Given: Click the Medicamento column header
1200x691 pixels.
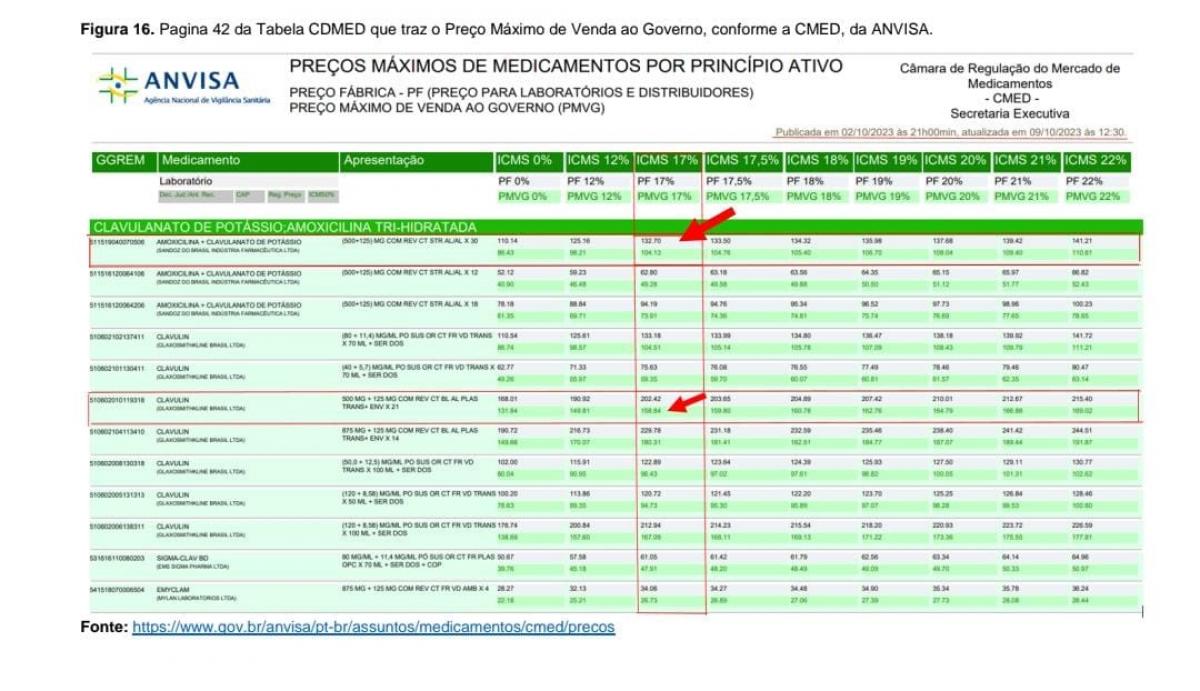Looking at the screenshot, I should pyautogui.click(x=200, y=160).
